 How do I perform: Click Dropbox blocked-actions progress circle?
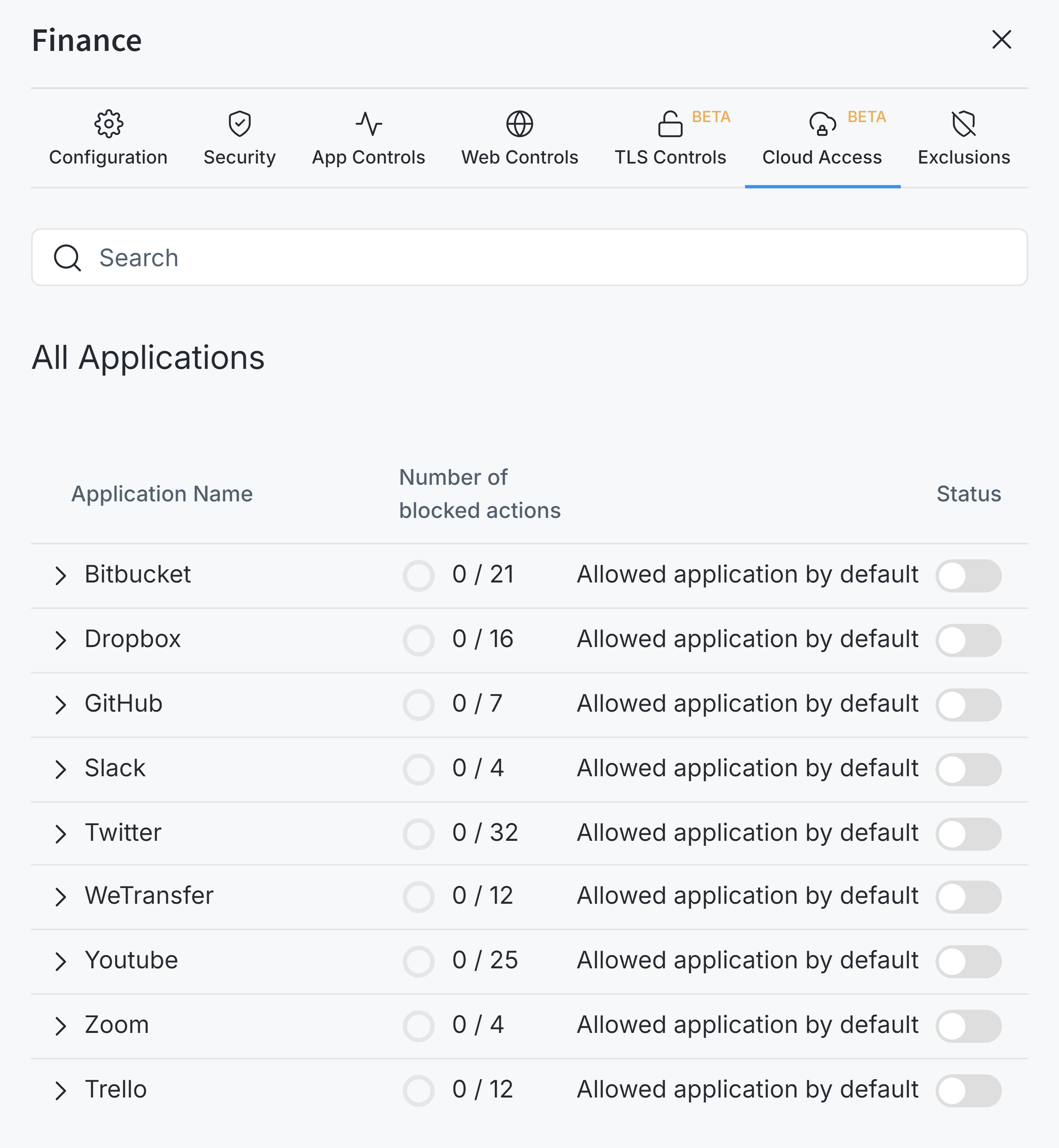point(418,640)
